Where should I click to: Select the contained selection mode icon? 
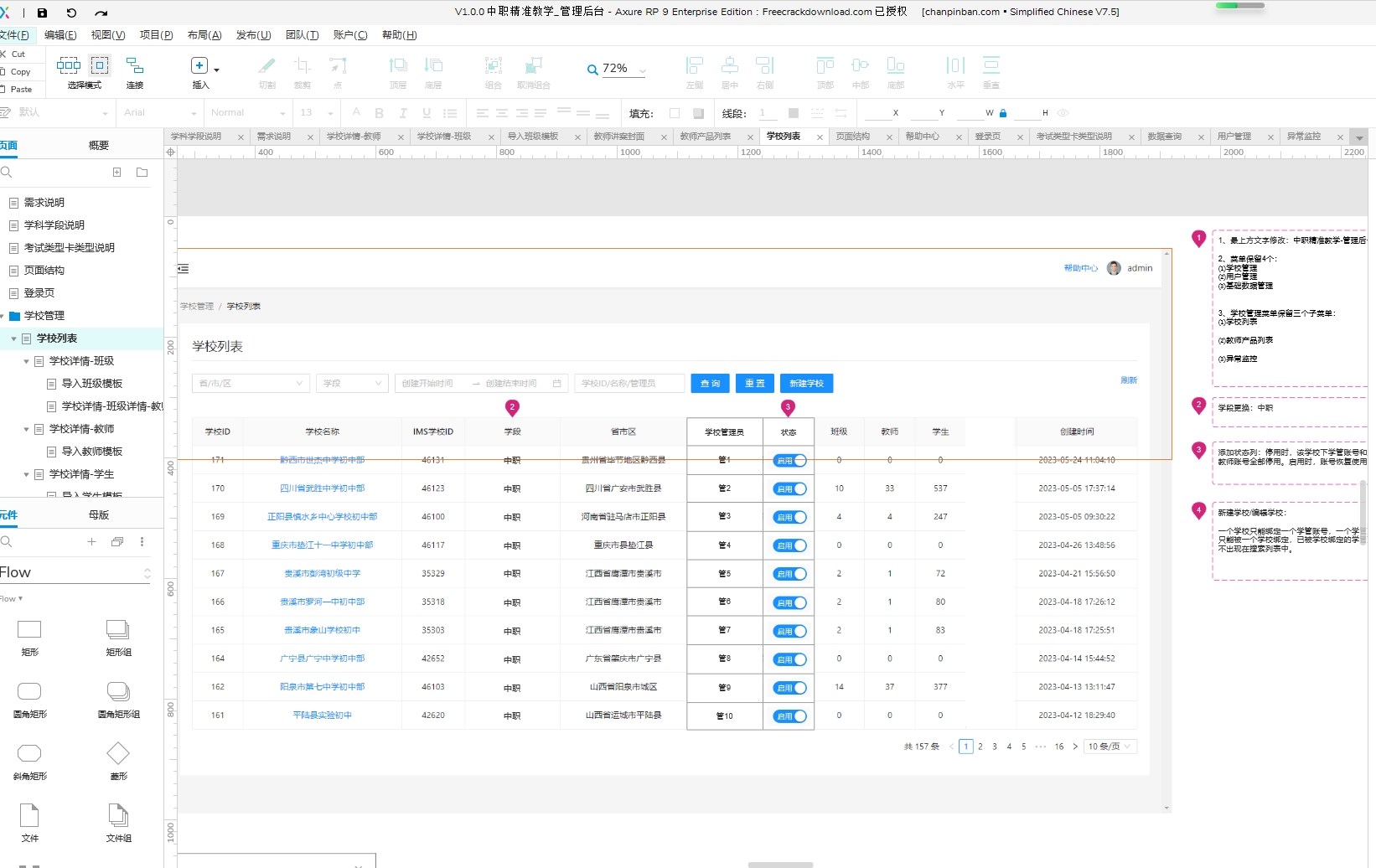(100, 65)
